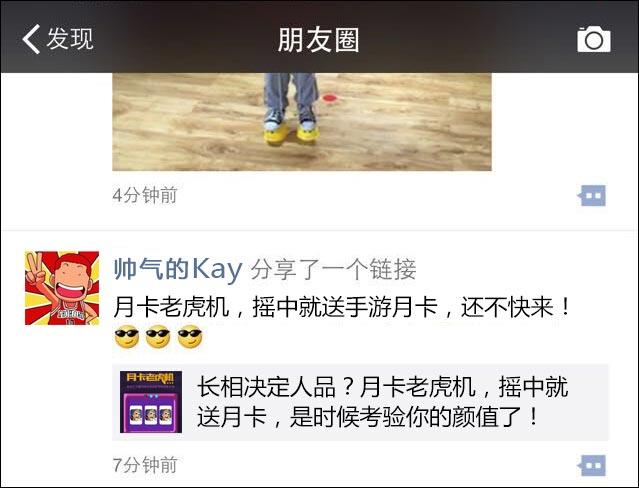Click the 分享了一个链接 label

click(333, 269)
